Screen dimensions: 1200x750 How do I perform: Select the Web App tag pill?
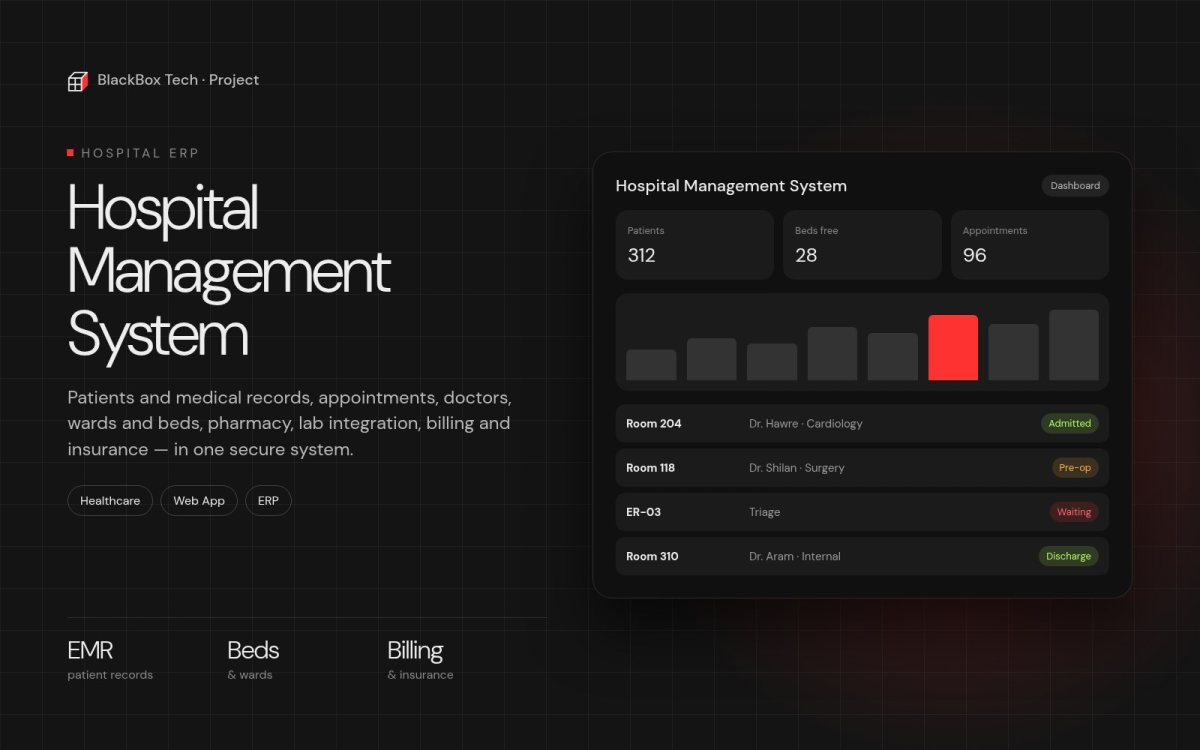click(199, 501)
